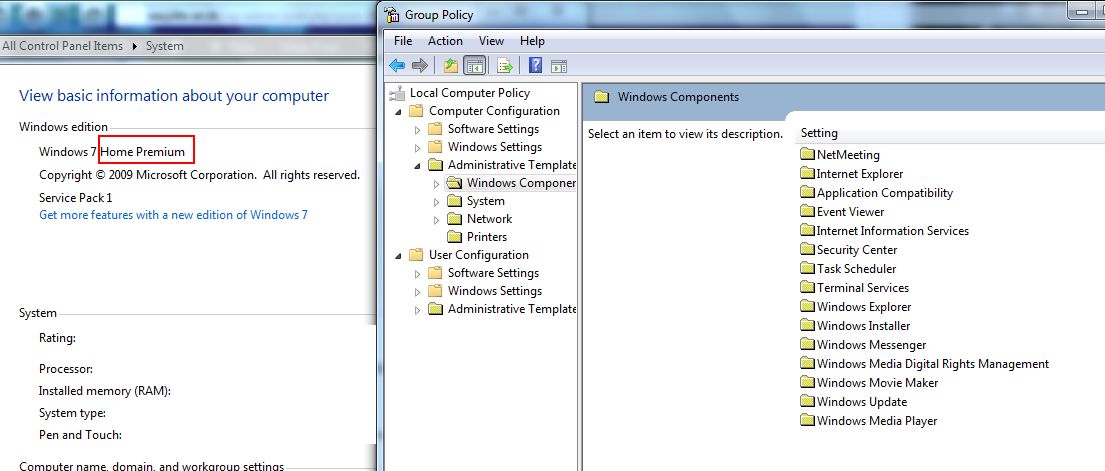Viewport: 1105px width, 471px height.
Task: Click the Internet Information Services folder icon
Action: tap(808, 231)
